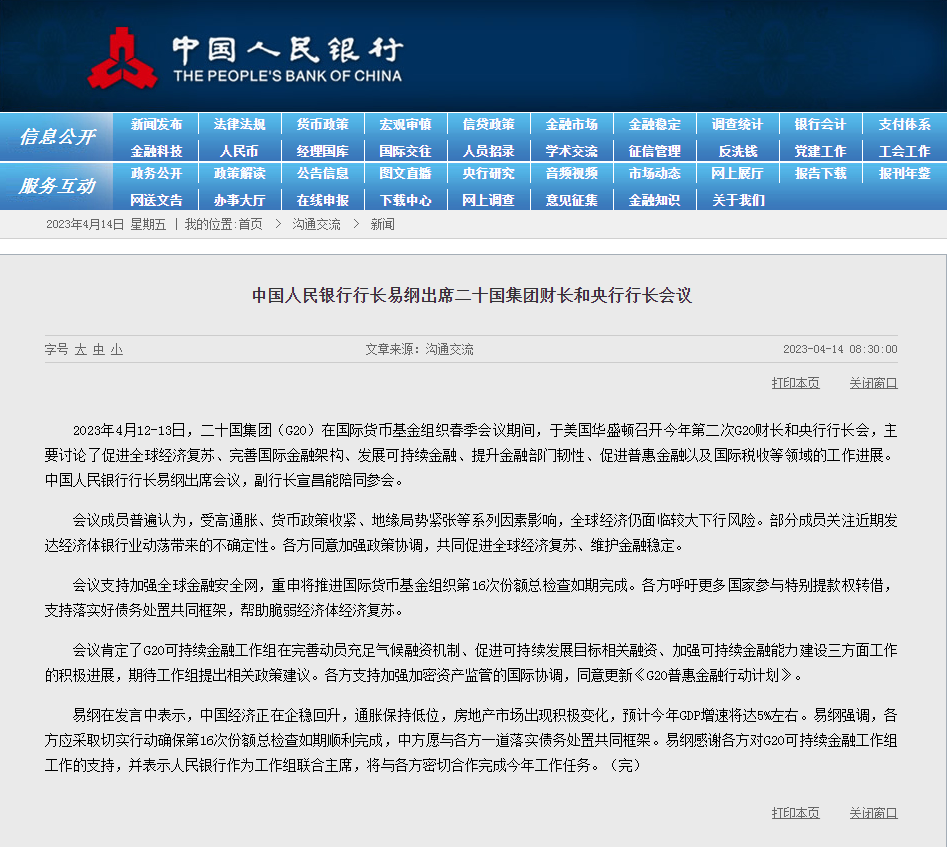Open the 网上调查 navigation link
Screen dimensions: 948x847
coord(488,200)
